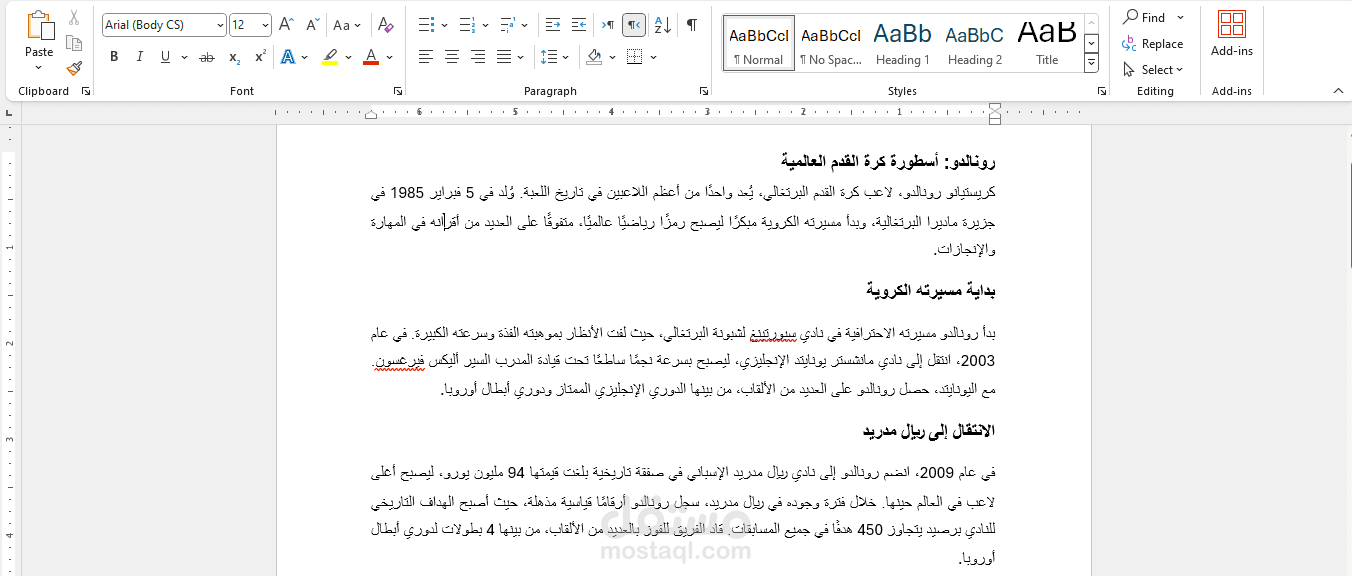Apply yellow text highlight color

329,57
